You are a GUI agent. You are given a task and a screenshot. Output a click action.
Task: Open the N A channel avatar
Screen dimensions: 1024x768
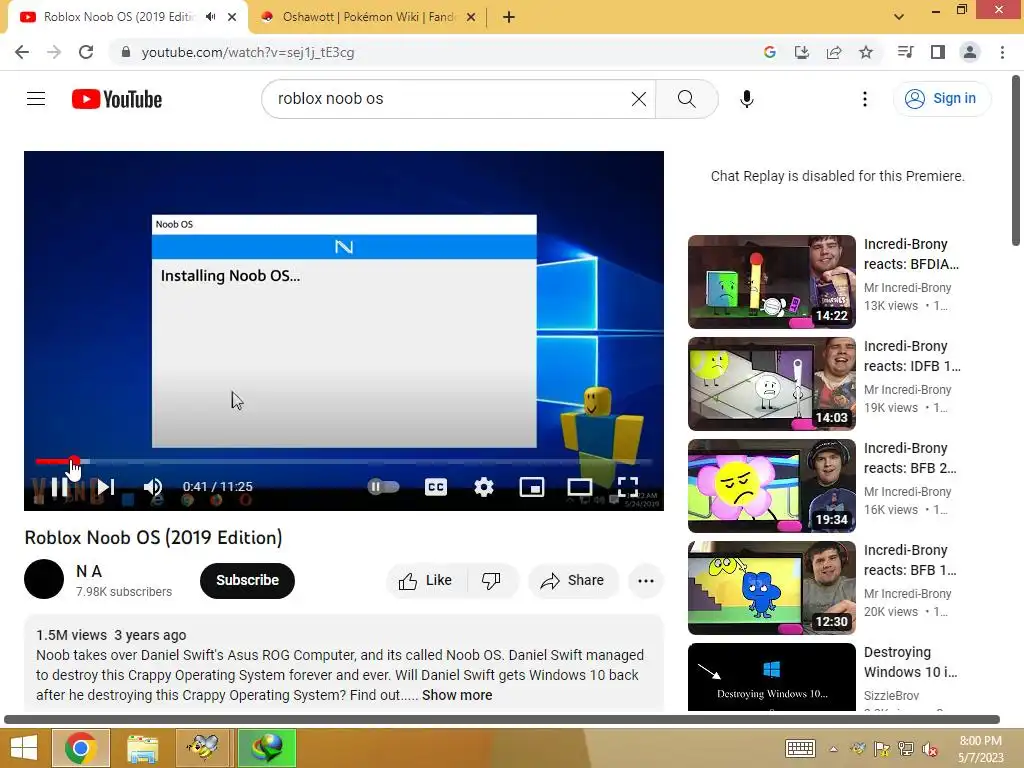pos(44,579)
